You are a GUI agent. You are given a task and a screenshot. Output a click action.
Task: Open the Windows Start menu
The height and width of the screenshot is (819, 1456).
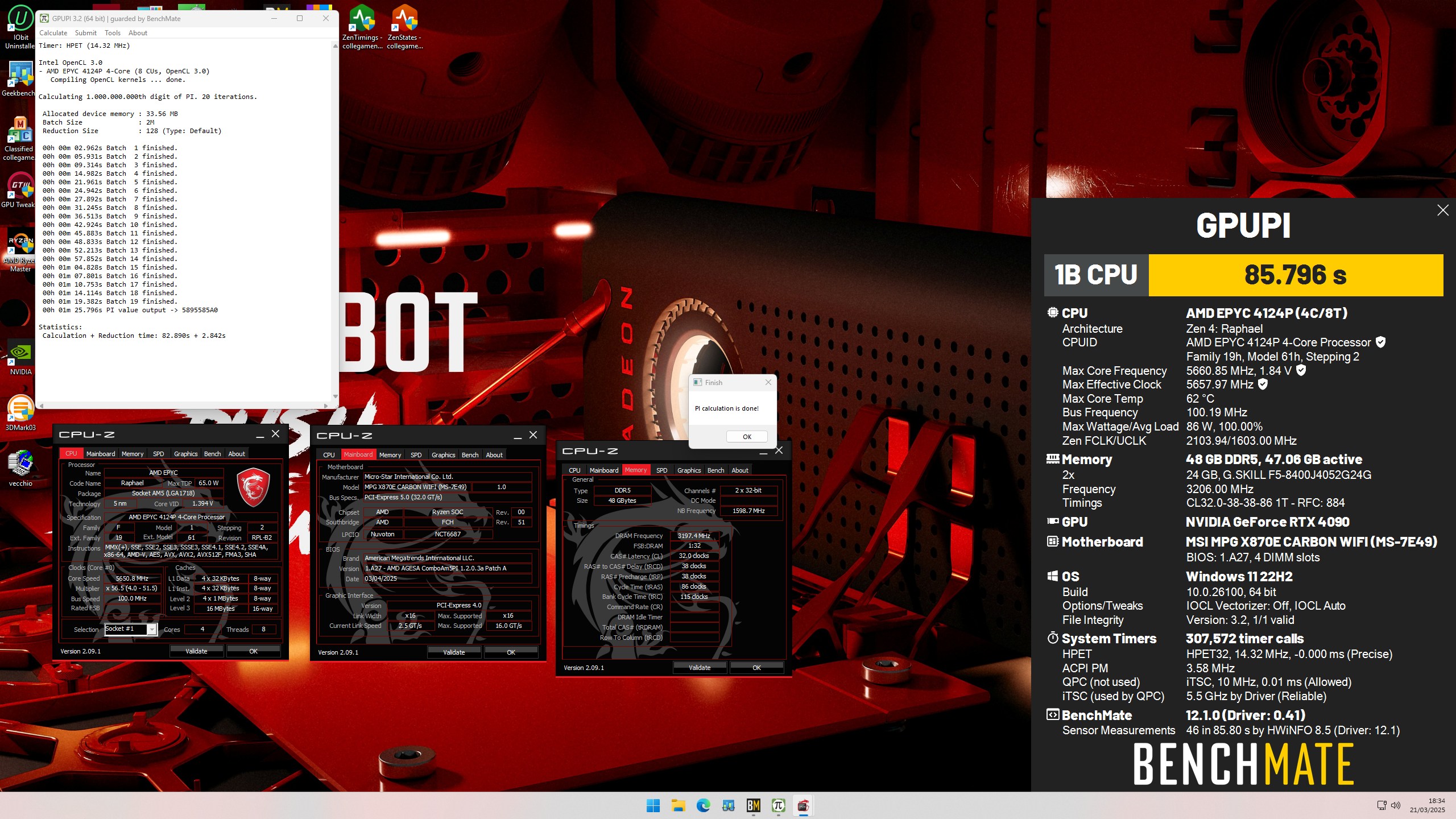(x=653, y=805)
